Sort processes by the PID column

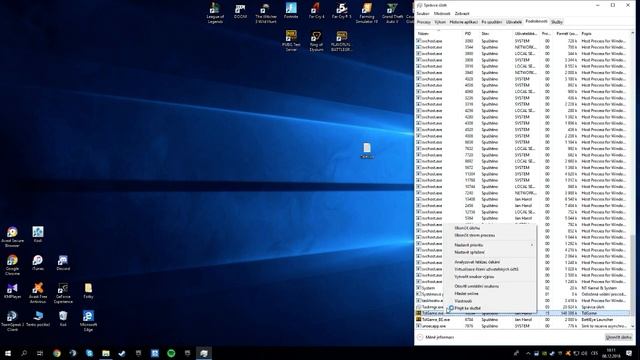pos(471,34)
